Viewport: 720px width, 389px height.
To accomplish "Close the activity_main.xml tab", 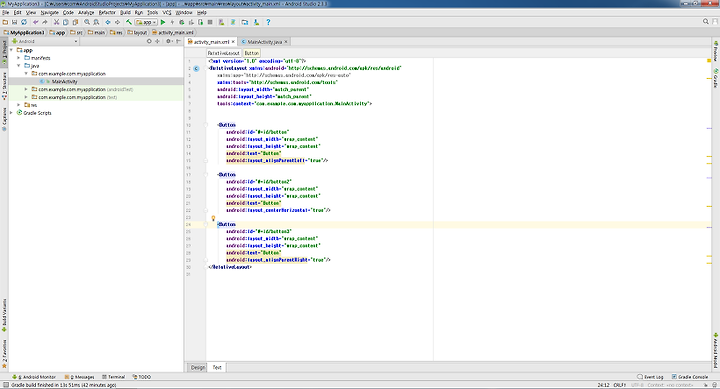I will 233,42.
